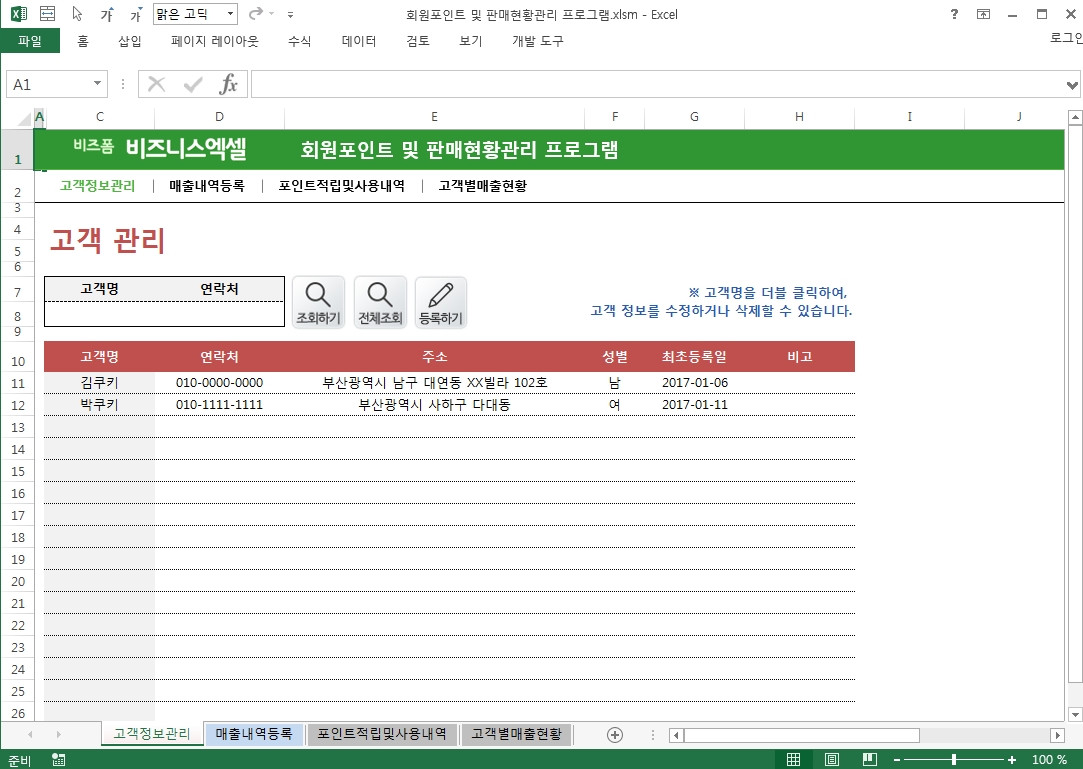Click the 등록하기 pencil button
The width and height of the screenshot is (1083, 769).
[x=441, y=303]
